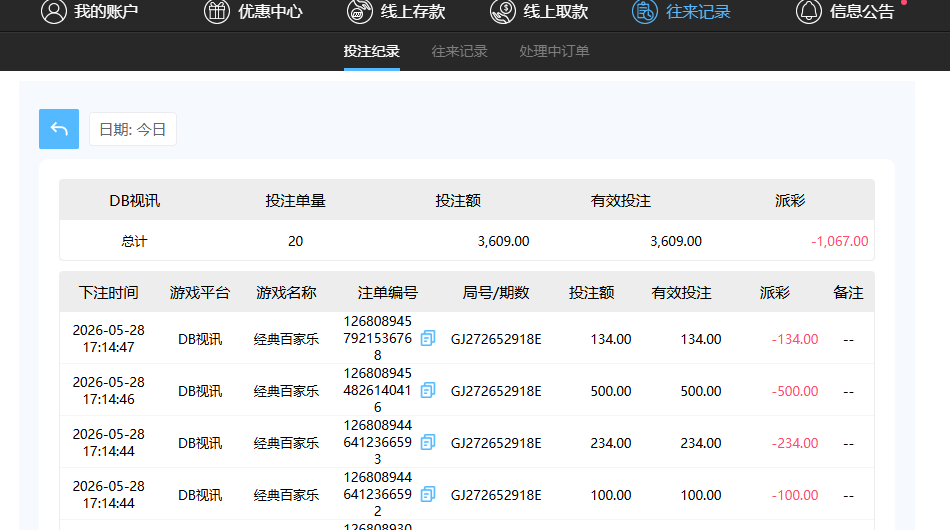Open 优惠中心 menu label

click(x=270, y=12)
